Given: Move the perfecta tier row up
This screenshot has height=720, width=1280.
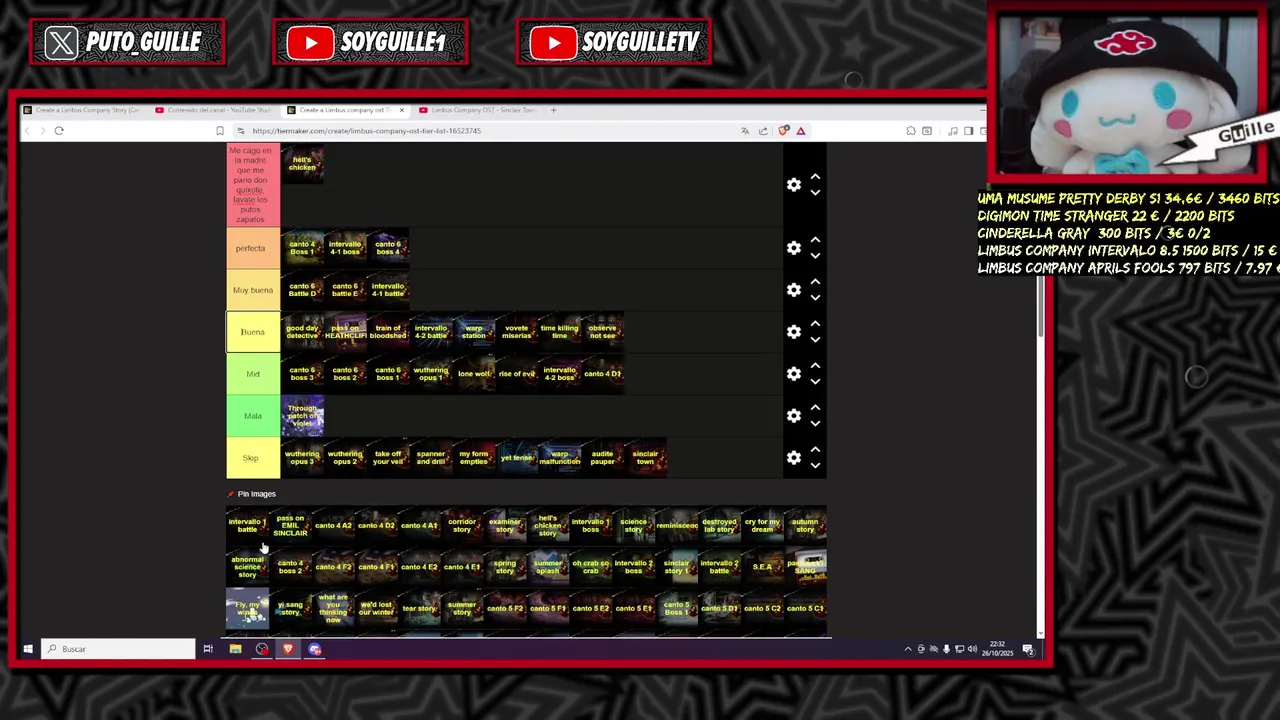Looking at the screenshot, I should tap(815, 240).
